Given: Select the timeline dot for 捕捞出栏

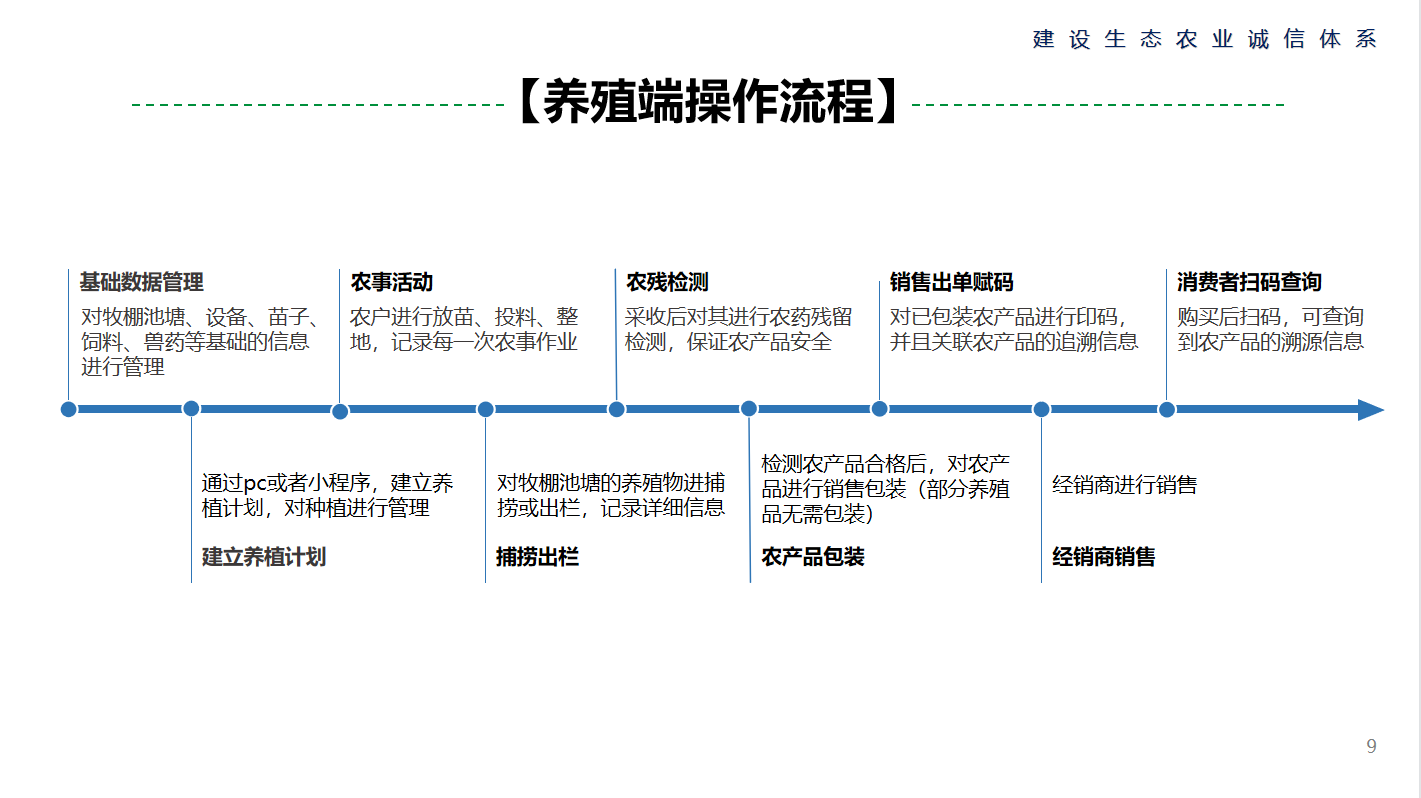Looking at the screenshot, I should pos(486,409).
